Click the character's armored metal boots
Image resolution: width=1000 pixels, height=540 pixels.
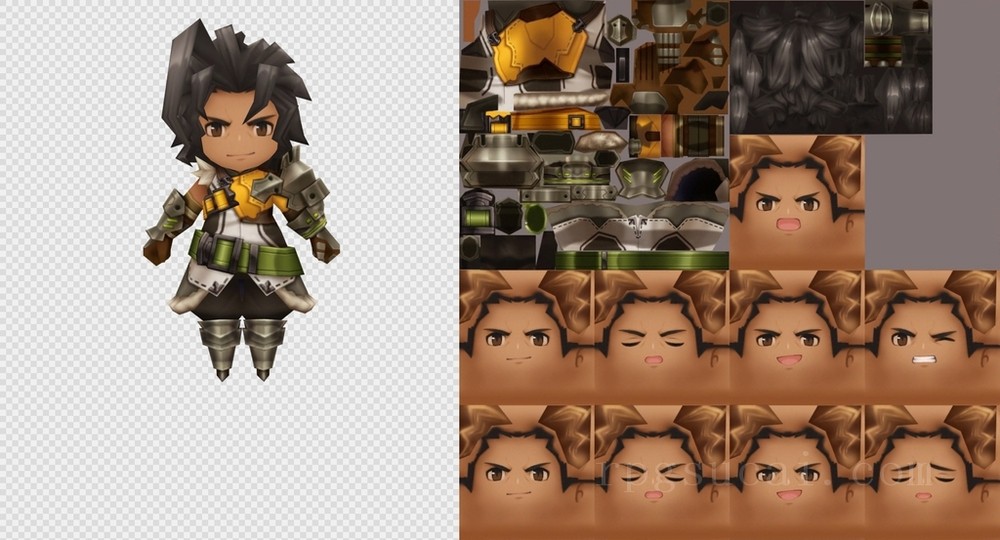240,345
